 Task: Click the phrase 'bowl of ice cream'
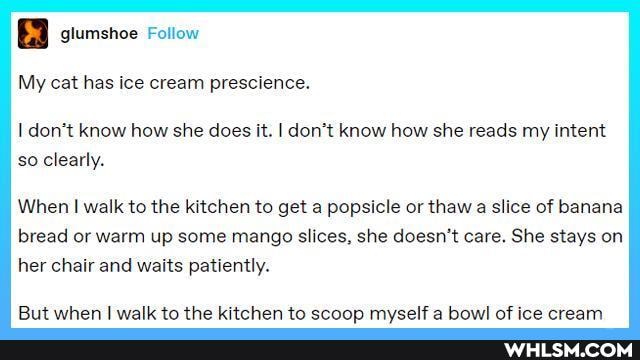[x=525, y=313]
